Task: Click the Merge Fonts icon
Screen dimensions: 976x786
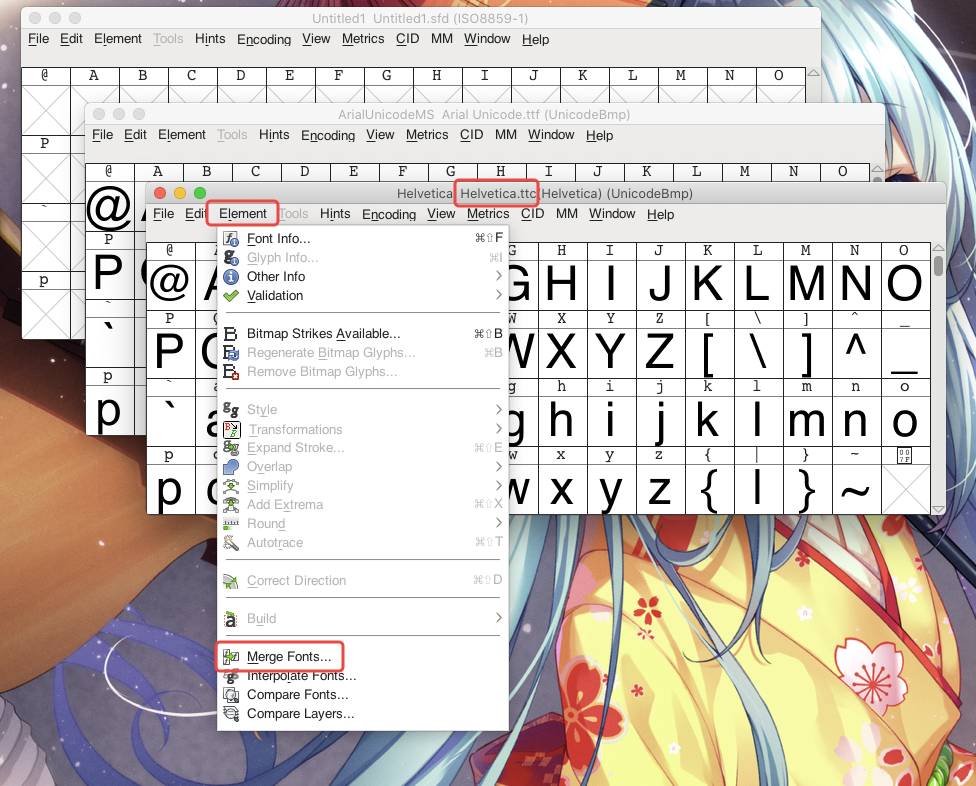Action: pyautogui.click(x=231, y=657)
